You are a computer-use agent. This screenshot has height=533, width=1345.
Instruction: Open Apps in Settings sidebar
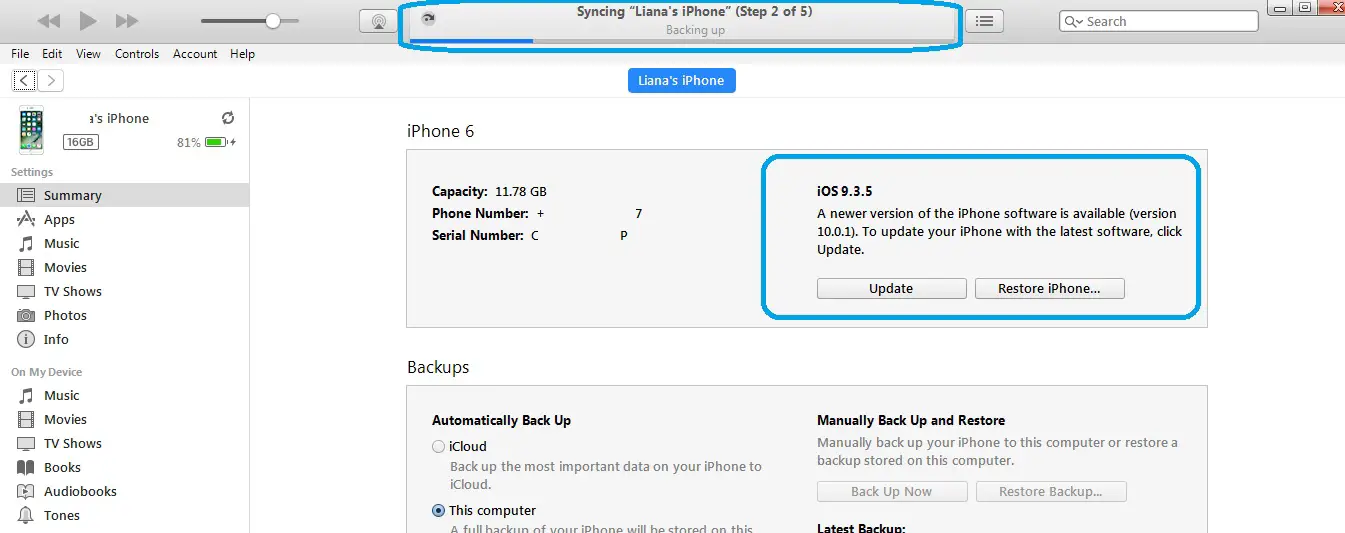click(59, 220)
